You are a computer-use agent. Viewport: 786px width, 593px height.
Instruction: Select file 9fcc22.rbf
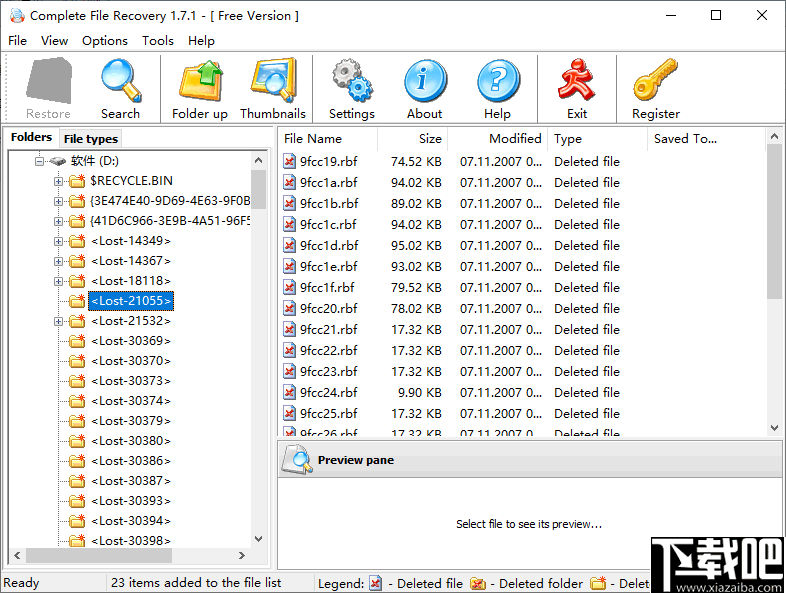[329, 350]
